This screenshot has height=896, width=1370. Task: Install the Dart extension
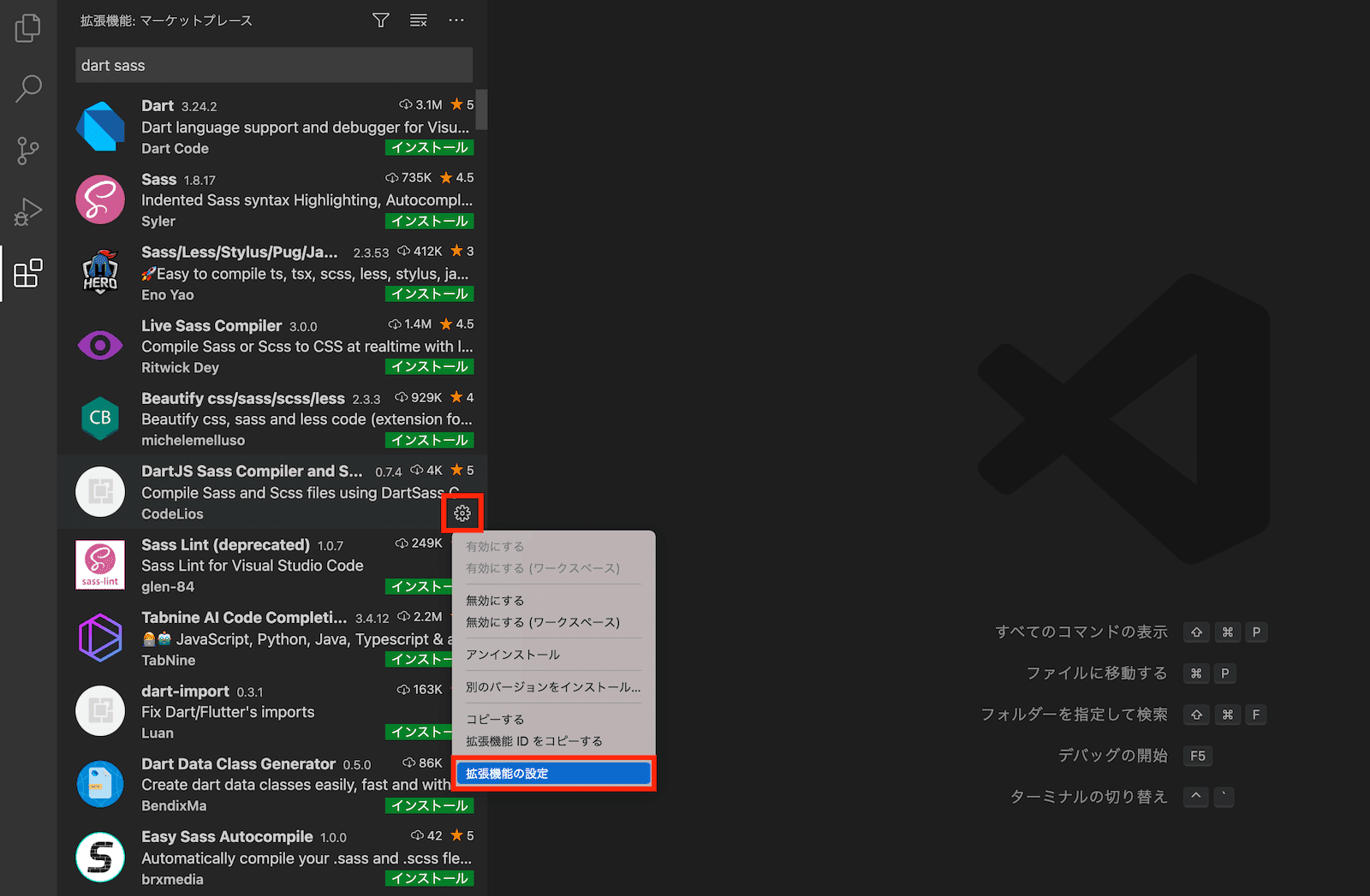pyautogui.click(x=430, y=147)
